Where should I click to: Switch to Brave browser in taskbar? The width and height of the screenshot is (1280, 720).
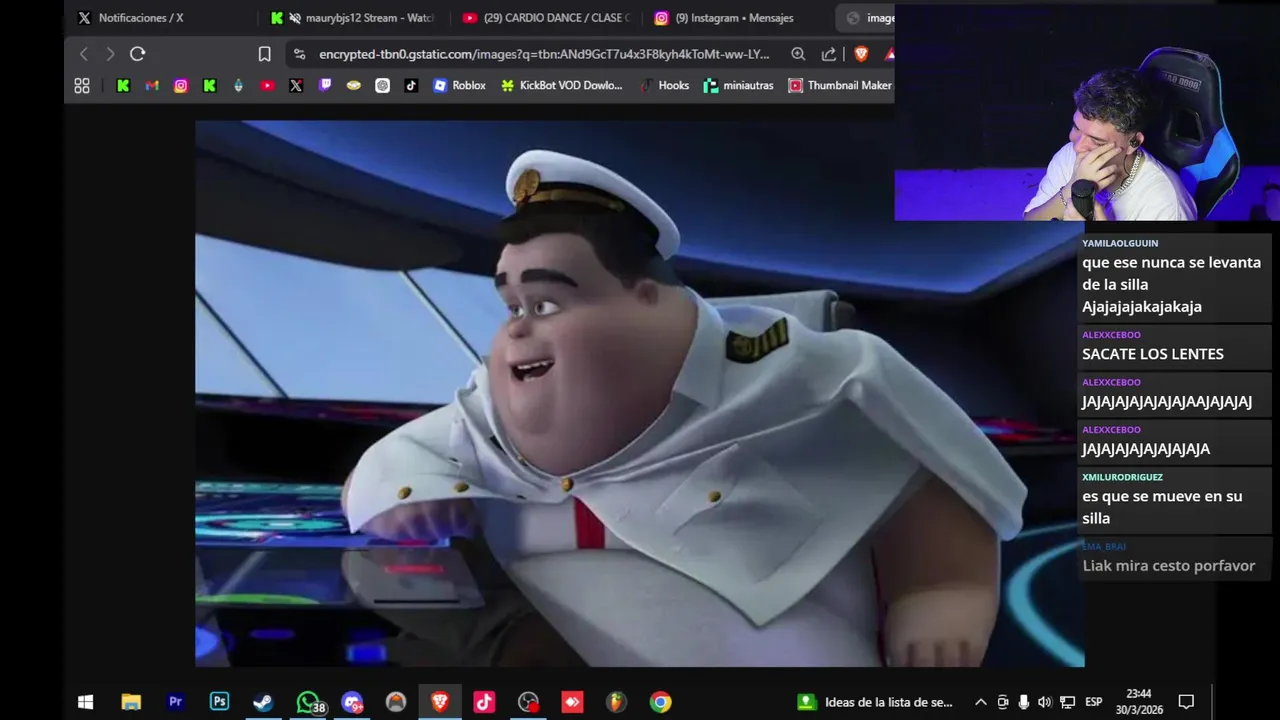click(440, 702)
